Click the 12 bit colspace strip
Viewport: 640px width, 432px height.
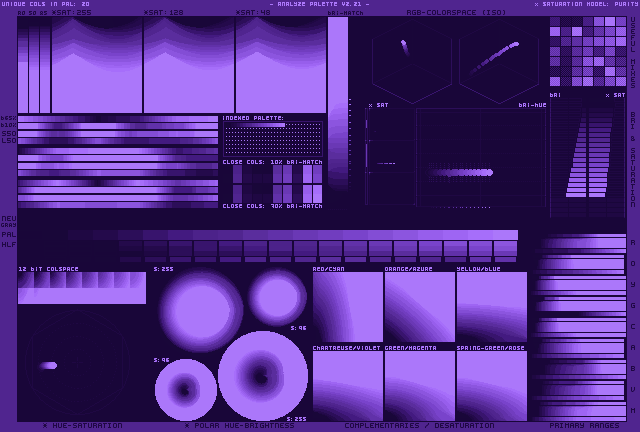[81, 287]
